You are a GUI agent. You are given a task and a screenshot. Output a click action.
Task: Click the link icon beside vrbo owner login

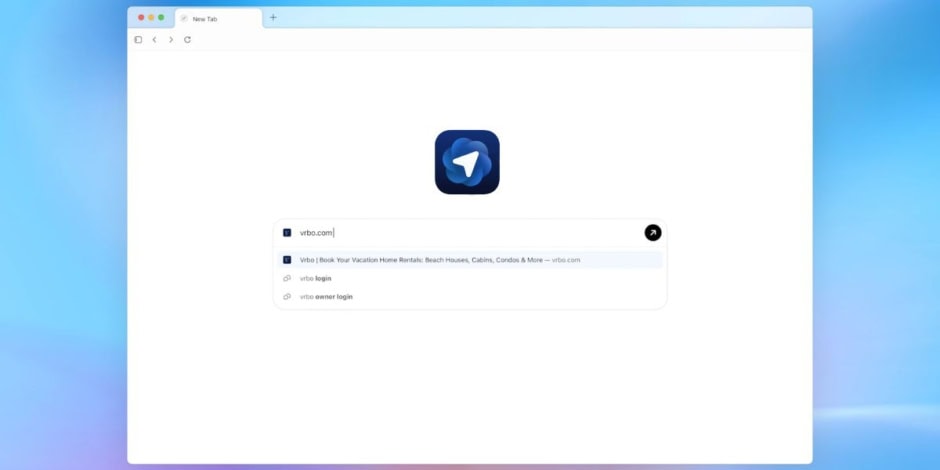(287, 297)
